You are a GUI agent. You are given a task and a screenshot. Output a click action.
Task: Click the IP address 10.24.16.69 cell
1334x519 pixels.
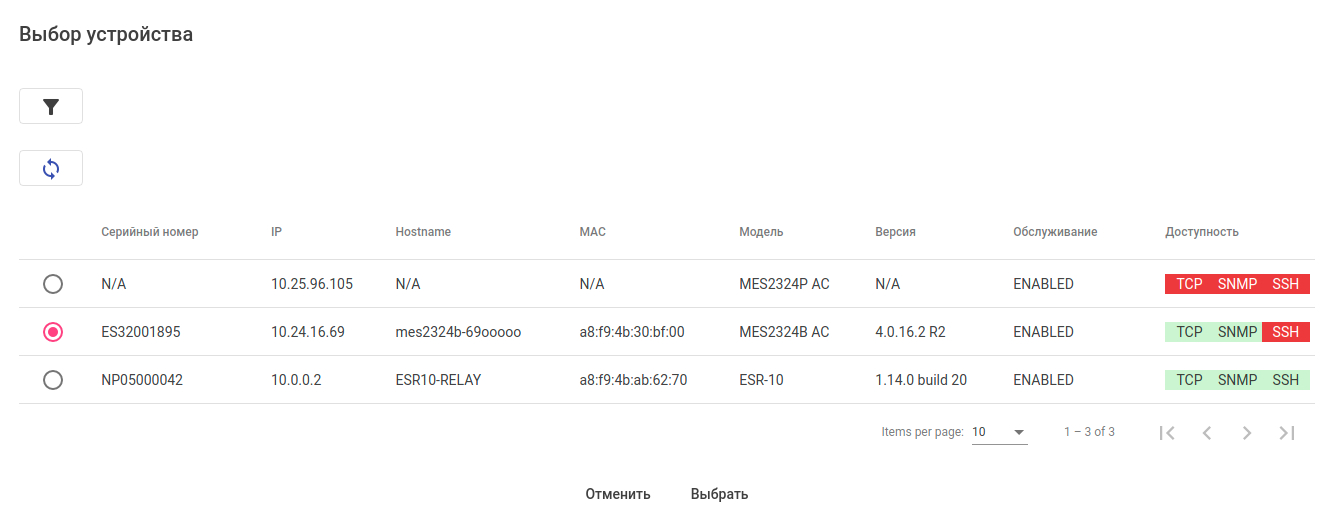(308, 332)
